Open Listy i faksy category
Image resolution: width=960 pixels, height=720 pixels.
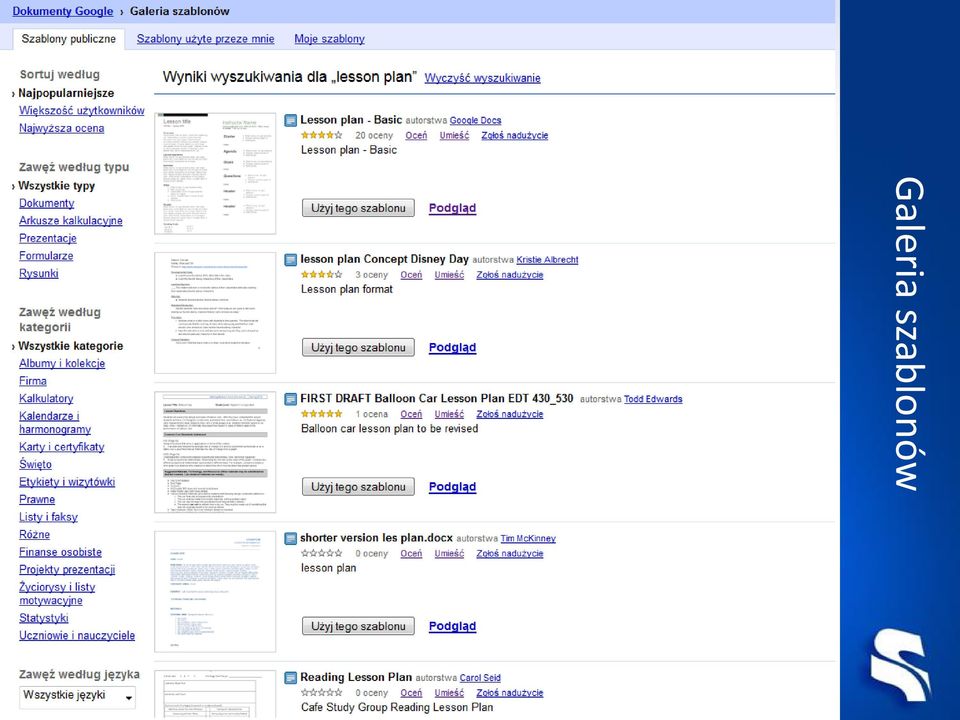click(x=48, y=517)
